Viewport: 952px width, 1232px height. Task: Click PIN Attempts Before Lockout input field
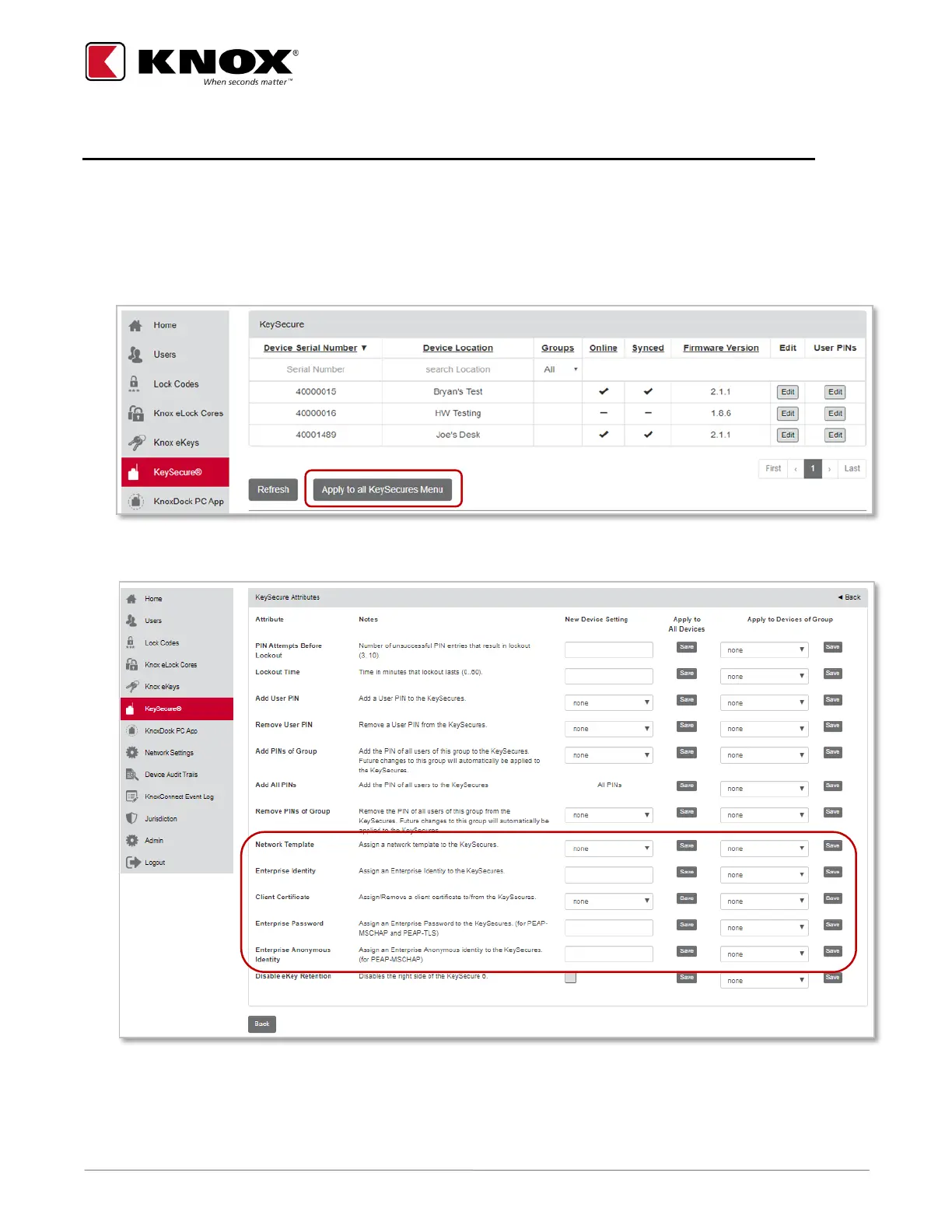click(609, 649)
